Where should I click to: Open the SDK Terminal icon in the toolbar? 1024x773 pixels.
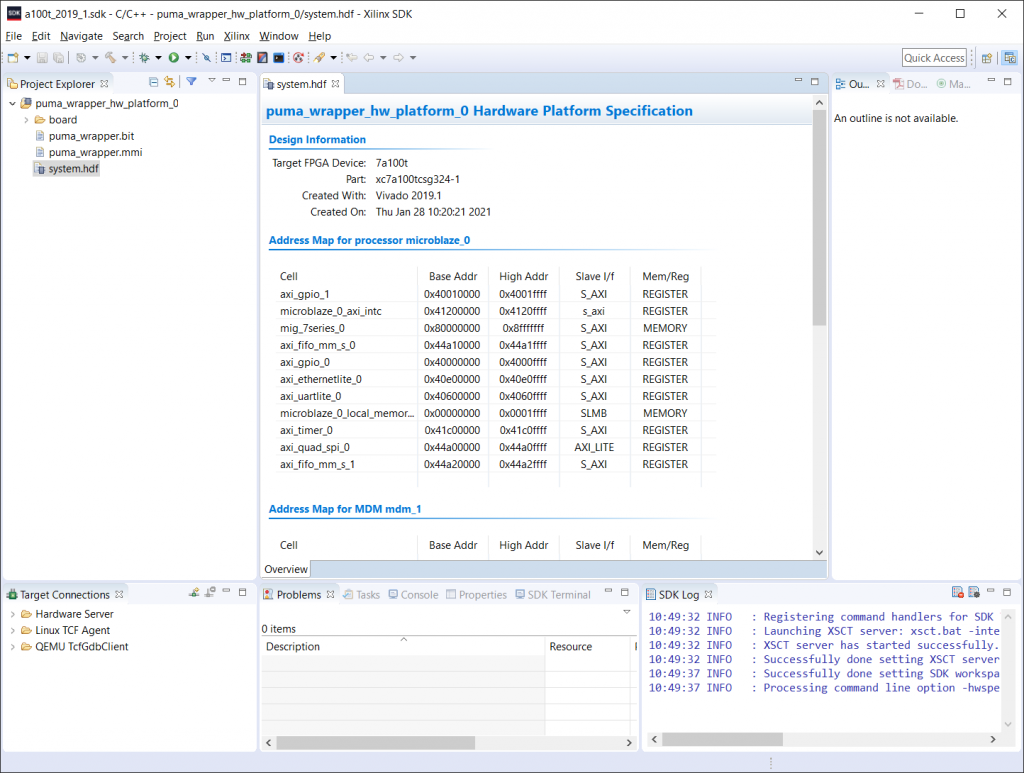pos(278,57)
